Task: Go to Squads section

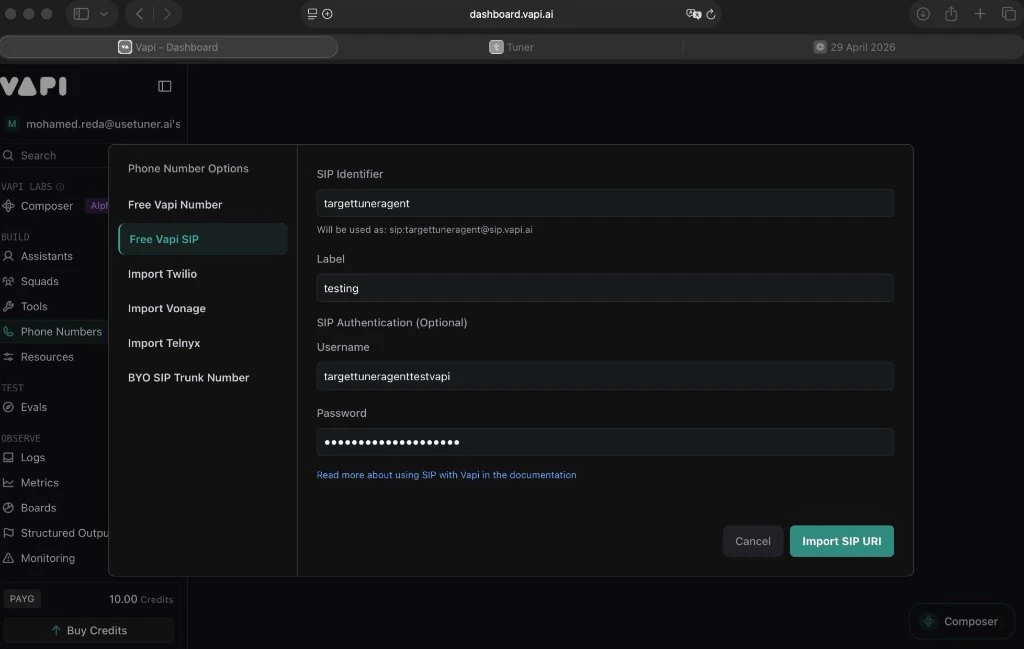Action: click(39, 281)
